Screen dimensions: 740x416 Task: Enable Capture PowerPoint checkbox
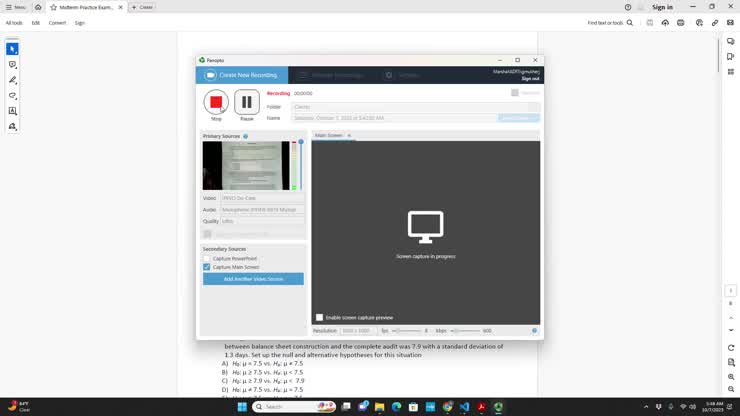click(x=207, y=259)
